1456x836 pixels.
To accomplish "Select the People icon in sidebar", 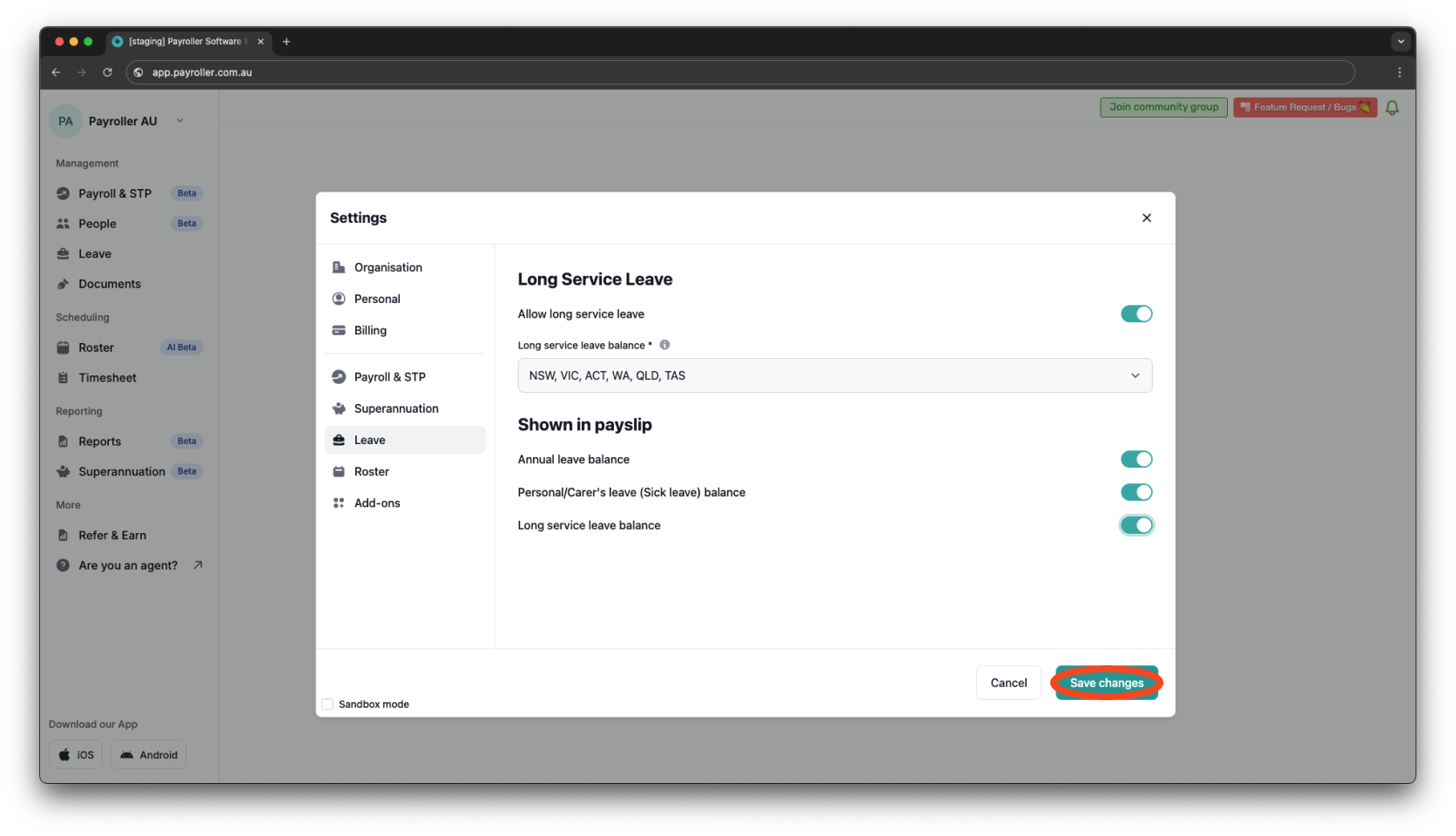I will click(x=64, y=223).
